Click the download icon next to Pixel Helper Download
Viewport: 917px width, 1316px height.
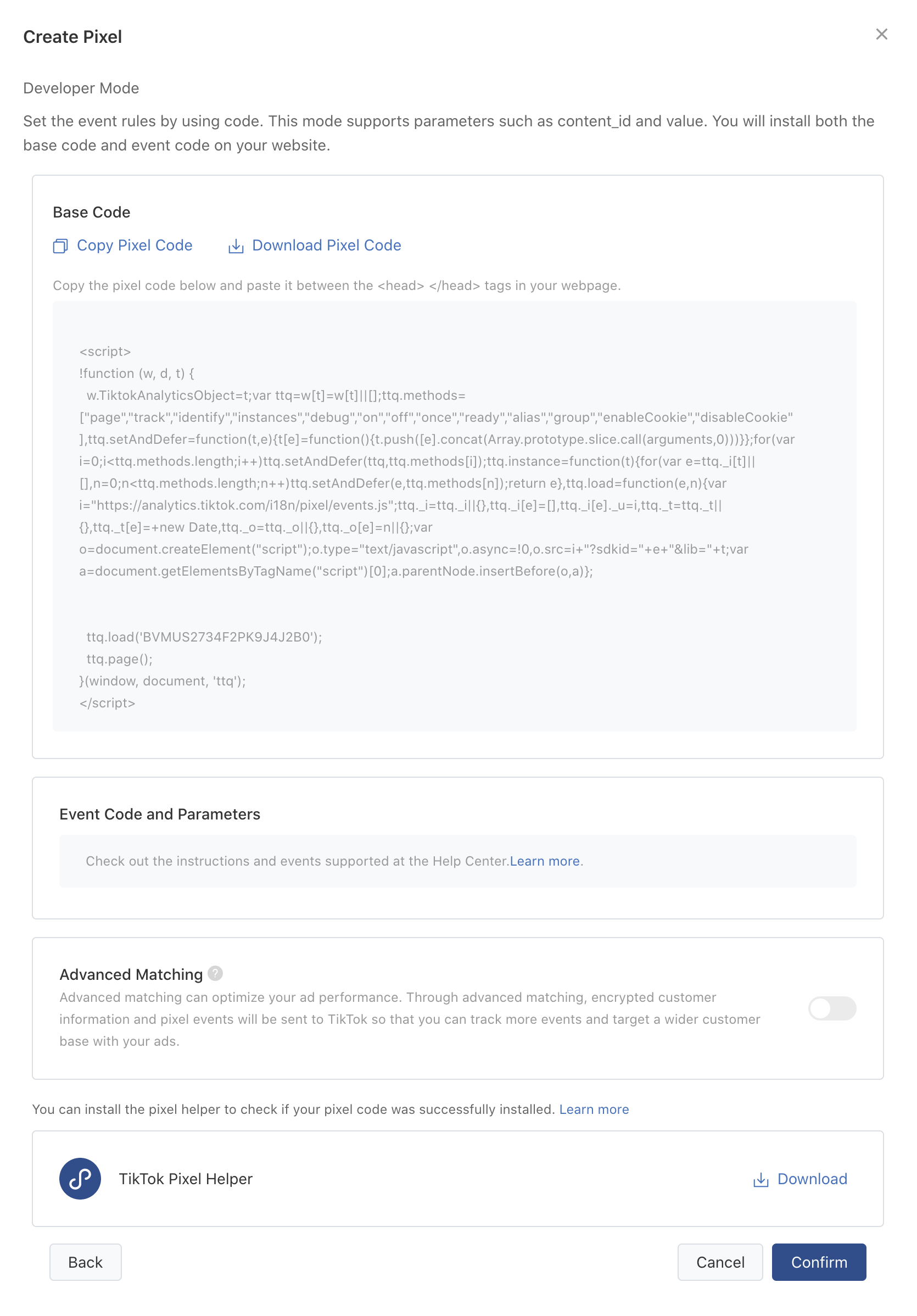[760, 1179]
